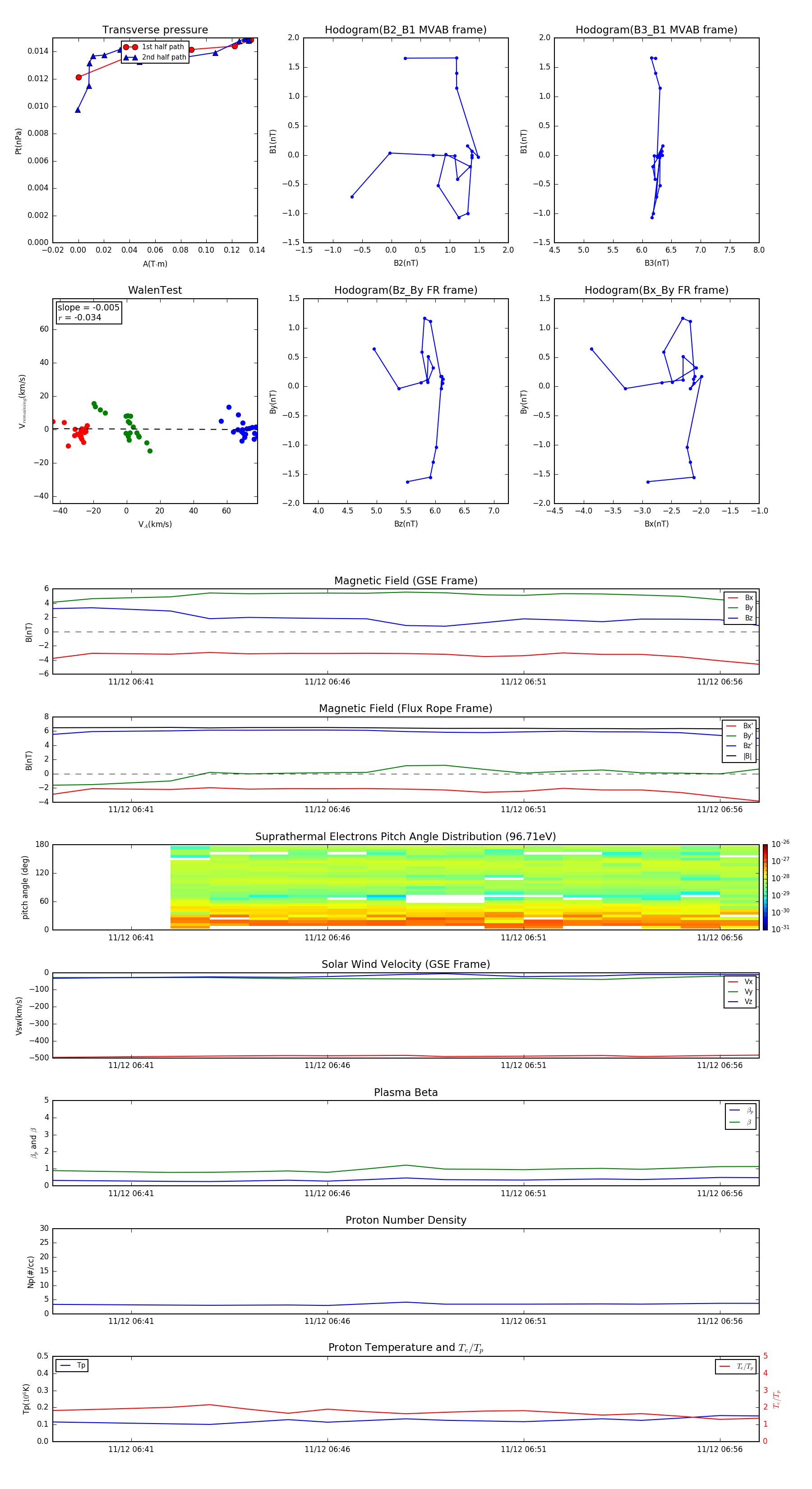Click '11/12 06:56' tick under Proton Temperature plot
This screenshot has height=1489, width=812.
pyautogui.click(x=720, y=1449)
